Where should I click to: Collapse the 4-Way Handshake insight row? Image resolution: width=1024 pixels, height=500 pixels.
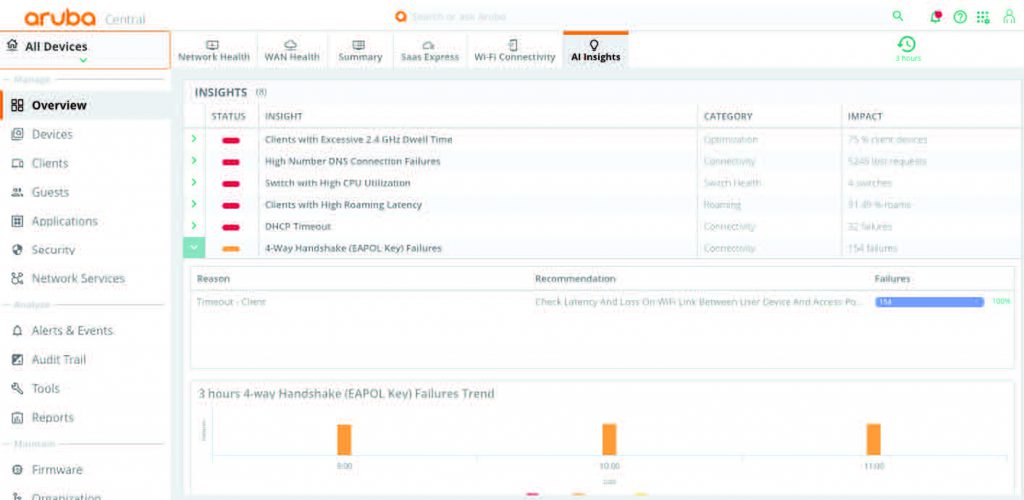point(194,248)
